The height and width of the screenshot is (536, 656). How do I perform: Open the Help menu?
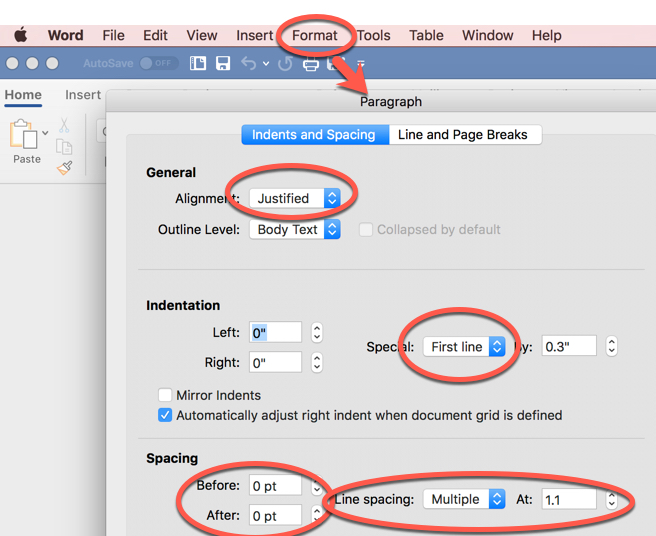point(546,35)
